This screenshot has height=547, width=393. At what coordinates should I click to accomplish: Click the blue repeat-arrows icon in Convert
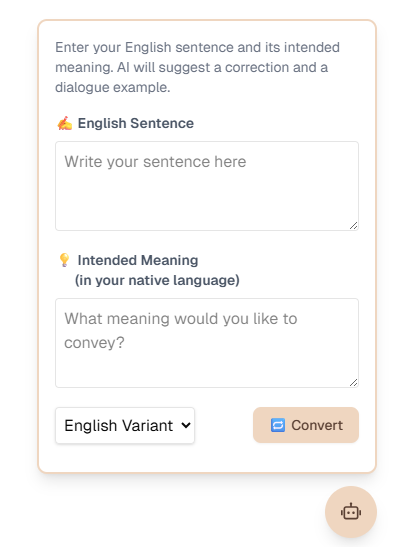click(x=278, y=425)
